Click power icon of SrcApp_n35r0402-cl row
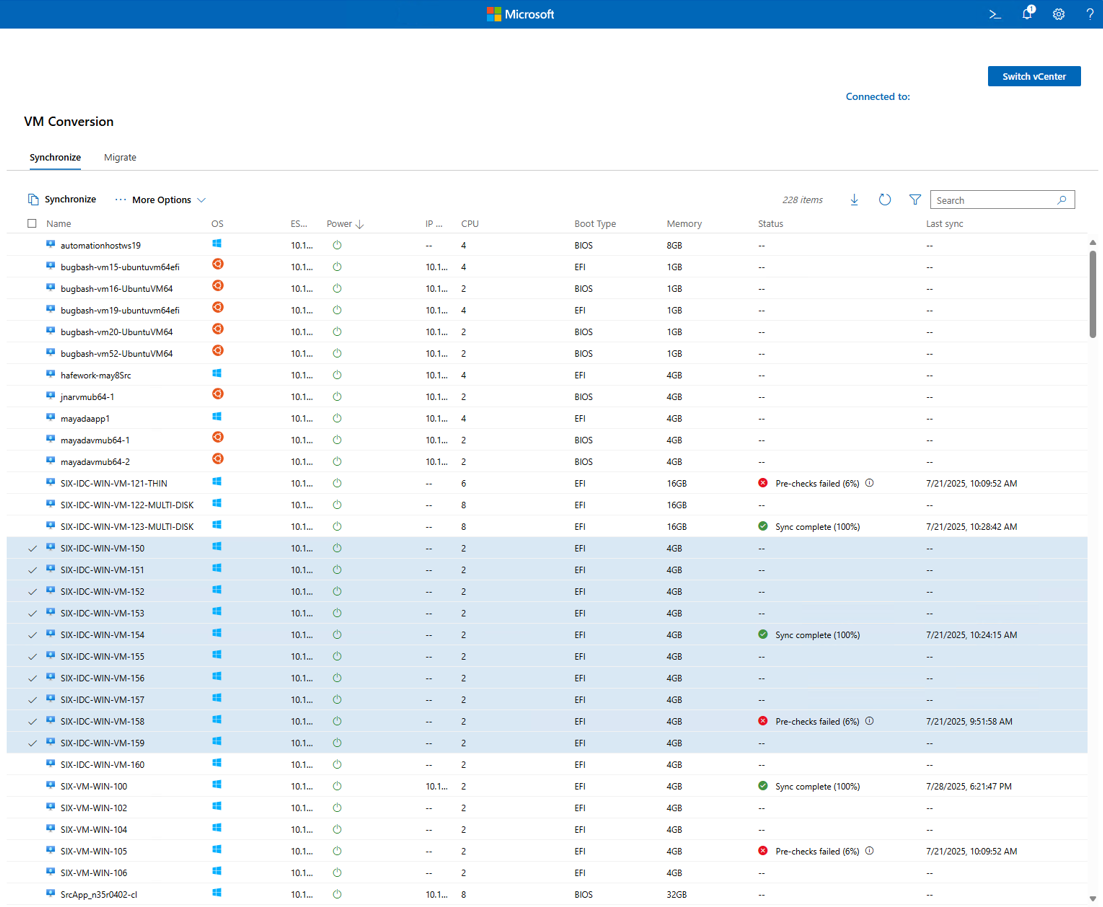 click(337, 894)
